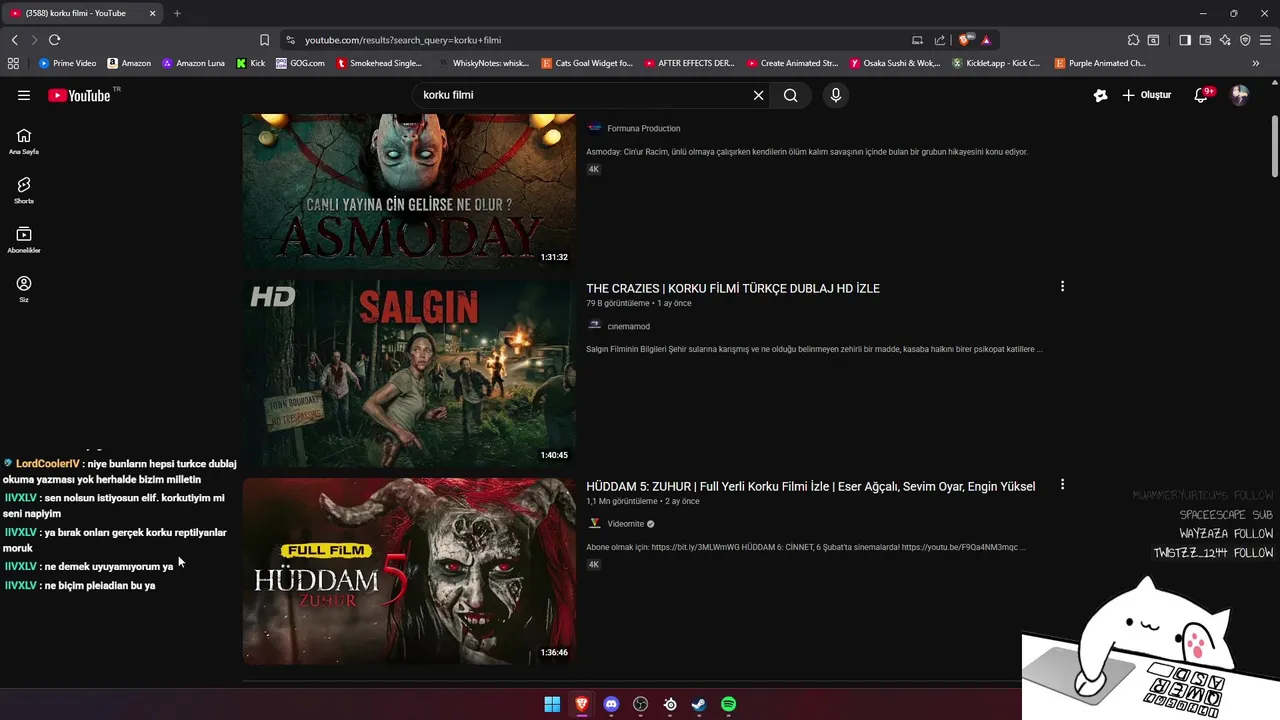Screen dimensions: 1280x720
Task: Click the '79 B görüntüleme' view count
Action: click(618, 303)
